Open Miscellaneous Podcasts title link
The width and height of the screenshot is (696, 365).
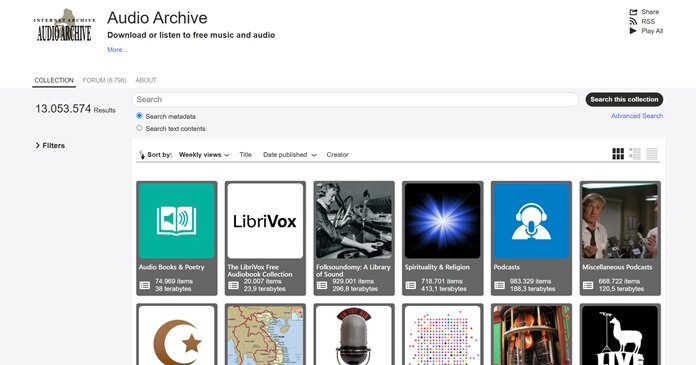tap(617, 267)
